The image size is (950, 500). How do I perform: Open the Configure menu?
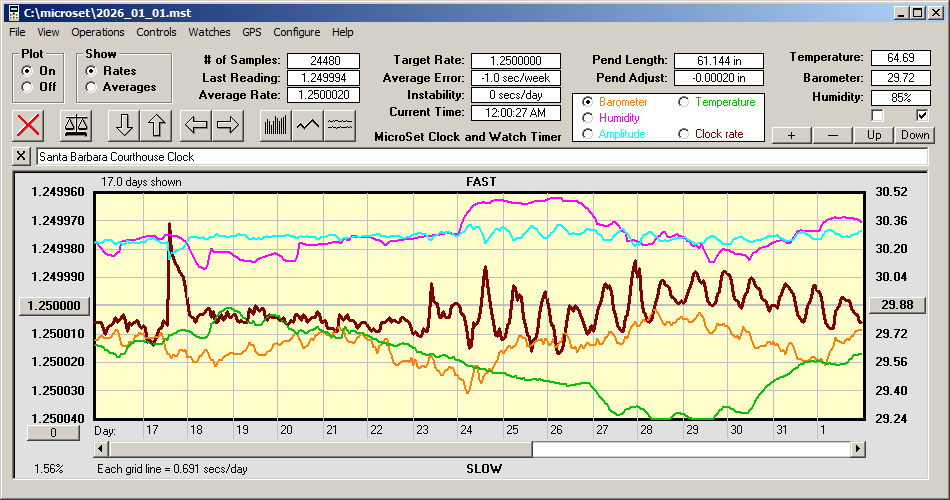(297, 32)
